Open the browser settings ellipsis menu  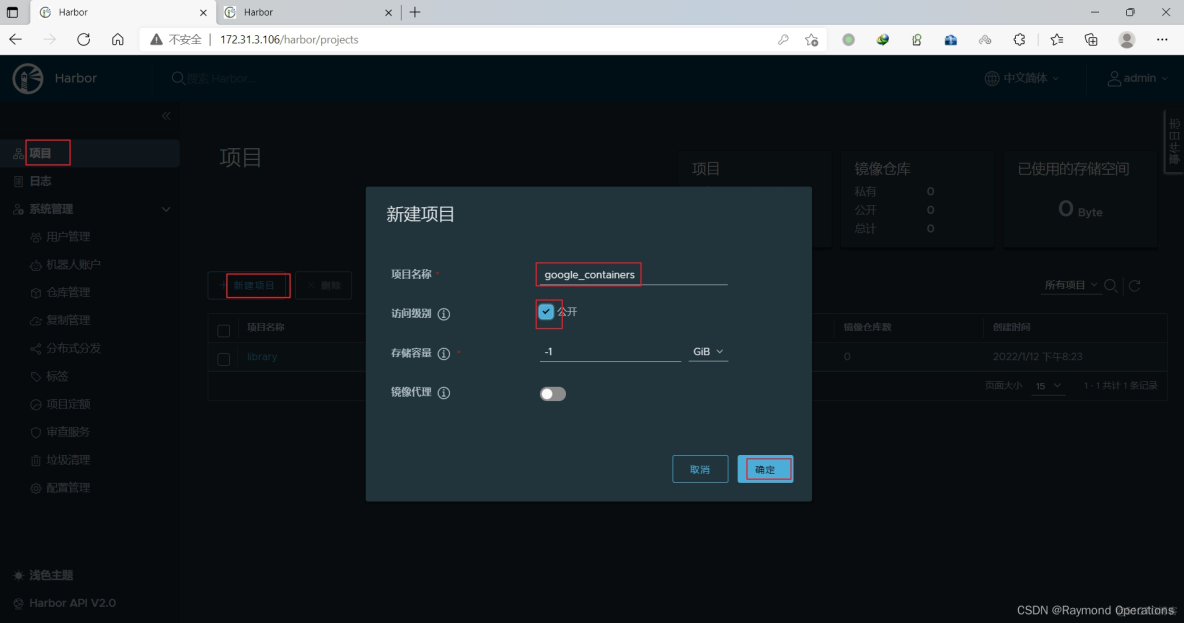point(1162,39)
